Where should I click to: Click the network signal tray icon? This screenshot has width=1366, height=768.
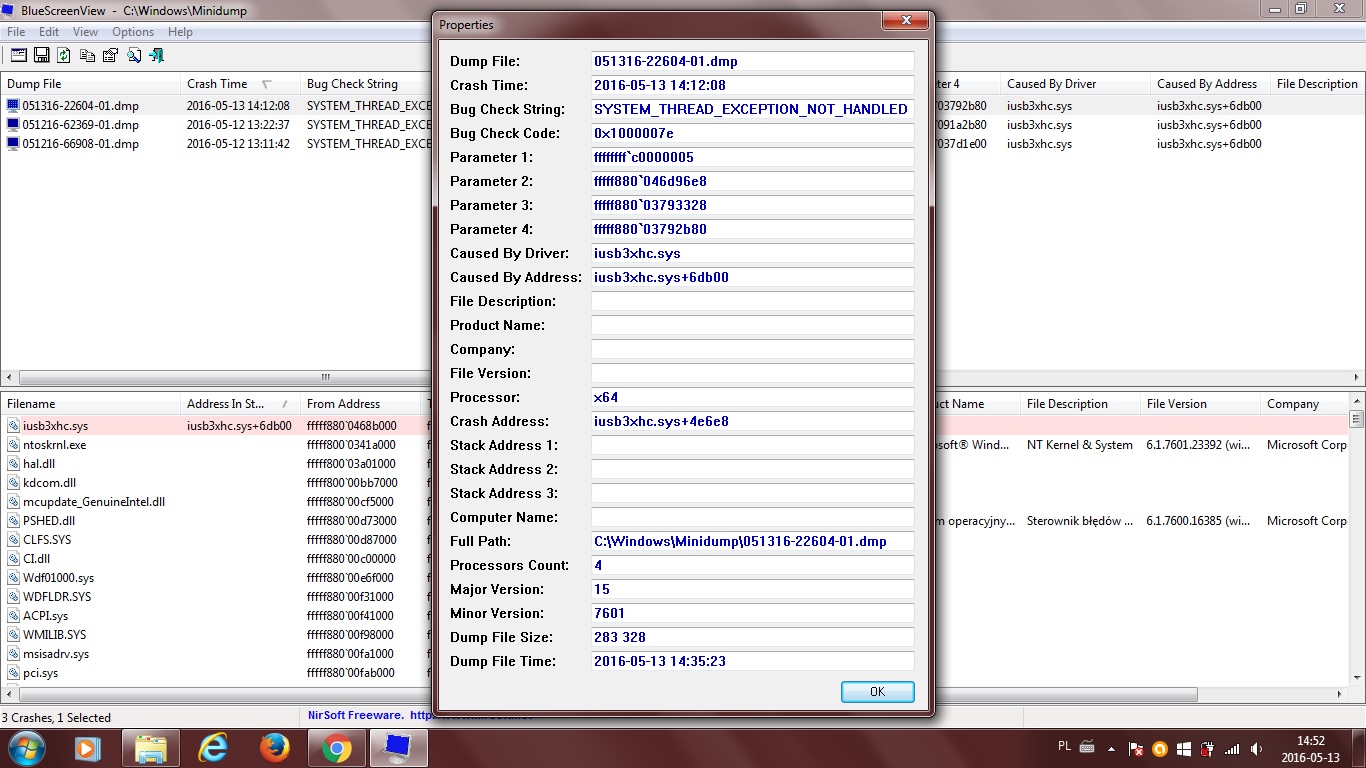(x=1232, y=748)
